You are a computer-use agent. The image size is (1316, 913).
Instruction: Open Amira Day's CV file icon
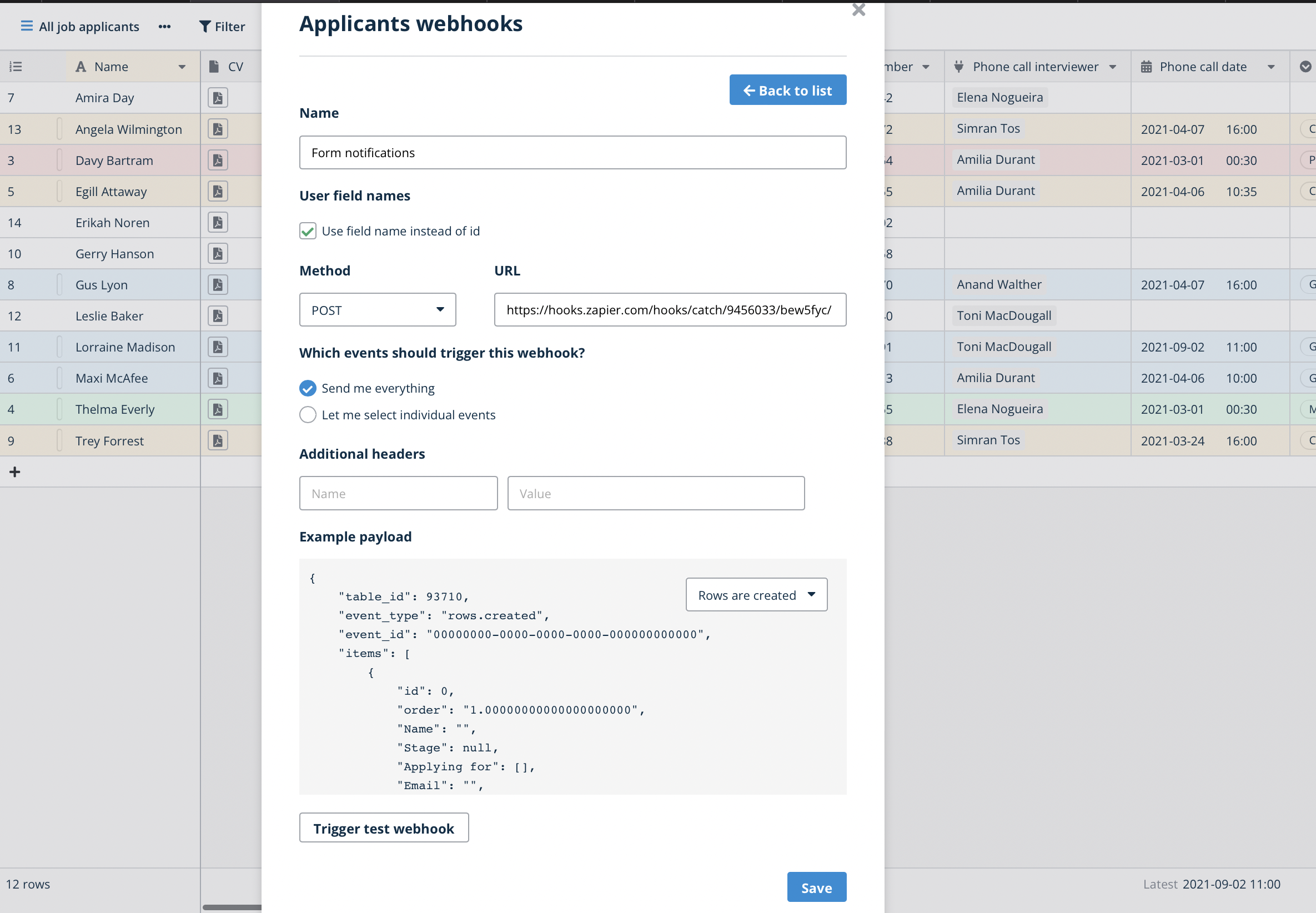click(x=218, y=98)
